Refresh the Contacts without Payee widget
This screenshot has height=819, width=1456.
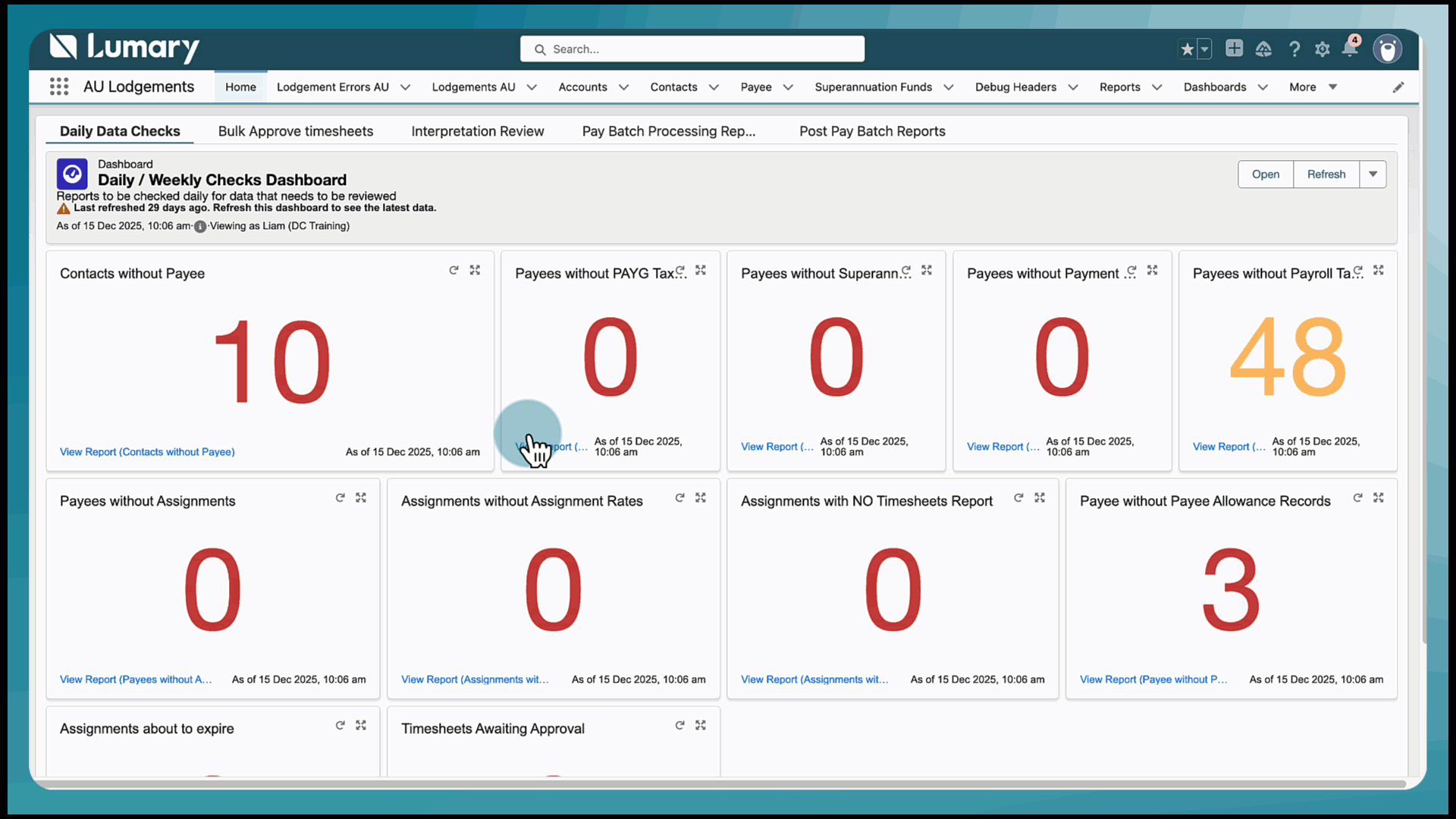(x=453, y=270)
